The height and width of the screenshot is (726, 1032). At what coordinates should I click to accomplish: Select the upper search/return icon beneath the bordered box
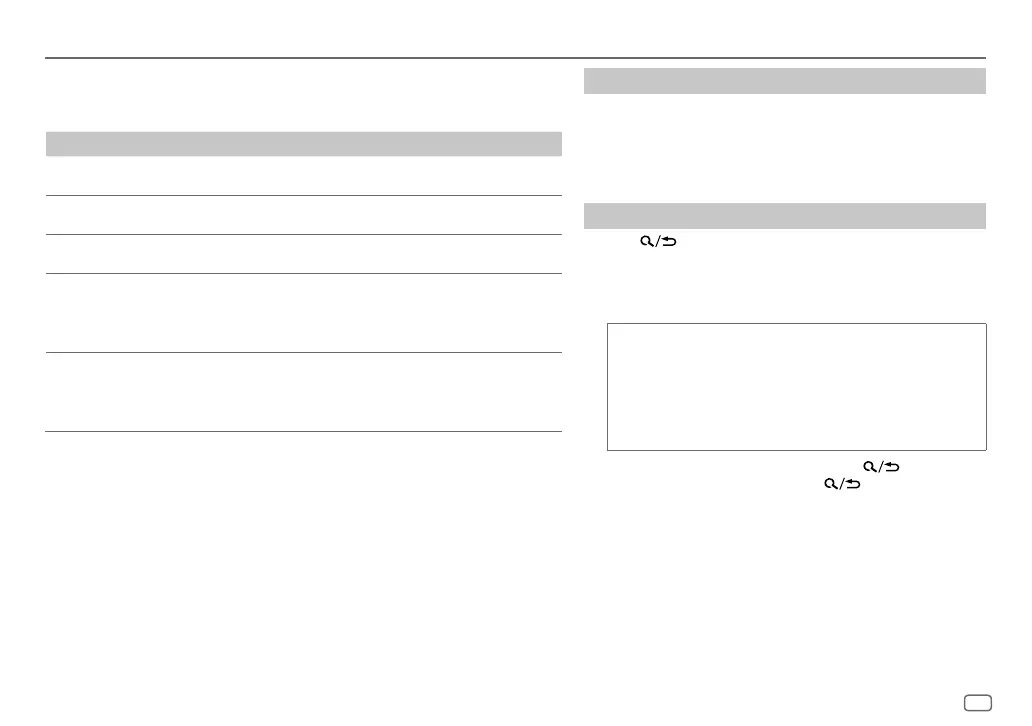(x=881, y=467)
